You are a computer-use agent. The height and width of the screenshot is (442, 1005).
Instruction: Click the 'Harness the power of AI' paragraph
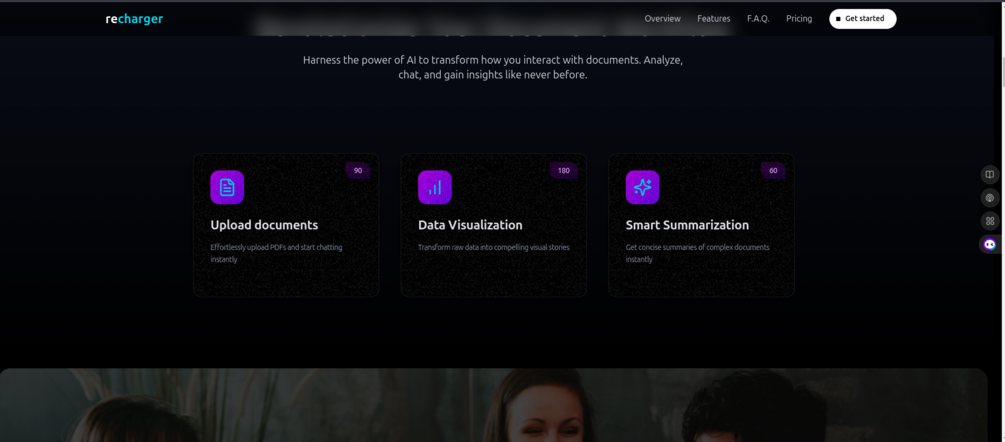click(x=493, y=67)
